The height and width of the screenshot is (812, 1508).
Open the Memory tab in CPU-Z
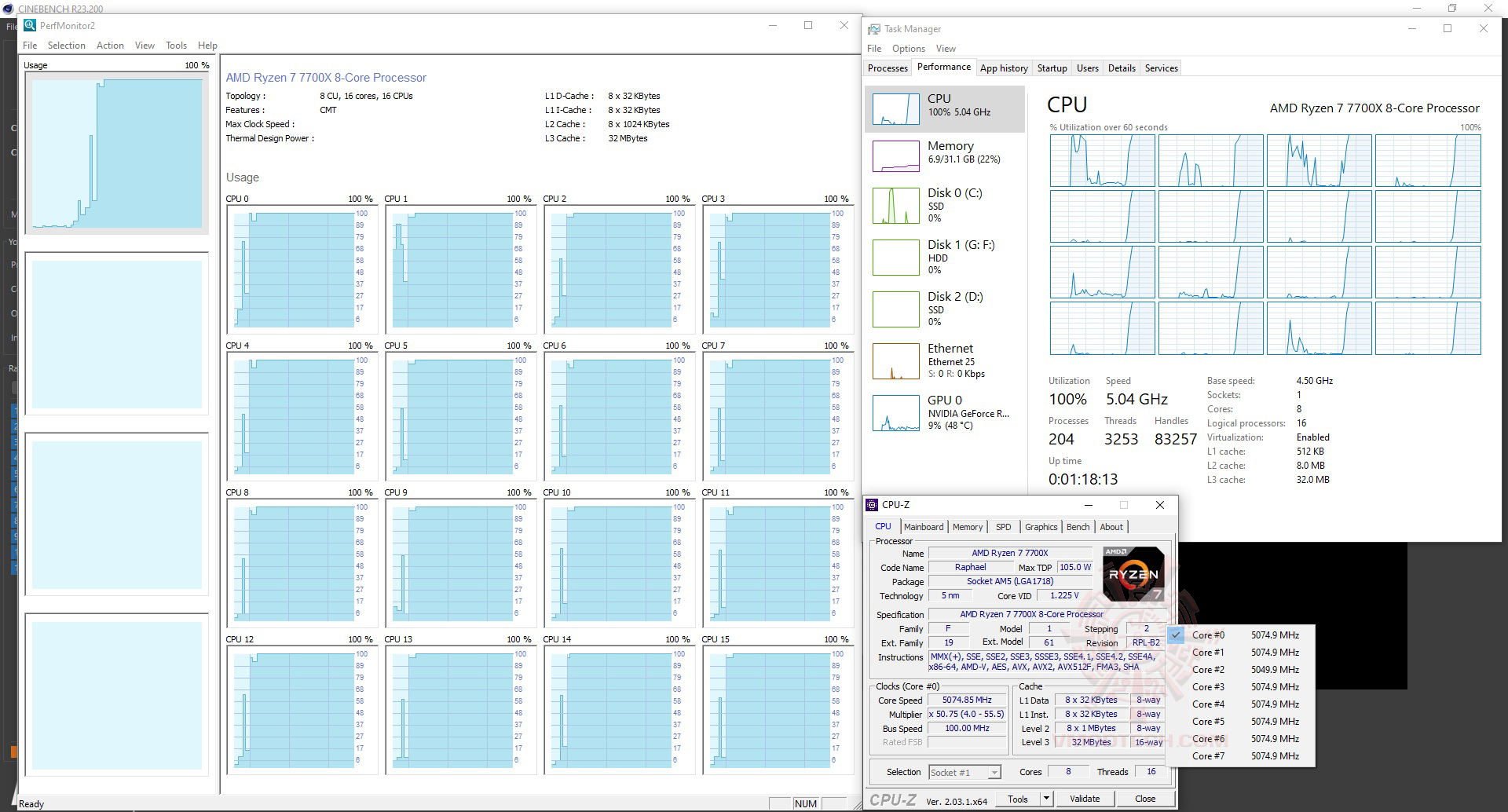[x=968, y=527]
